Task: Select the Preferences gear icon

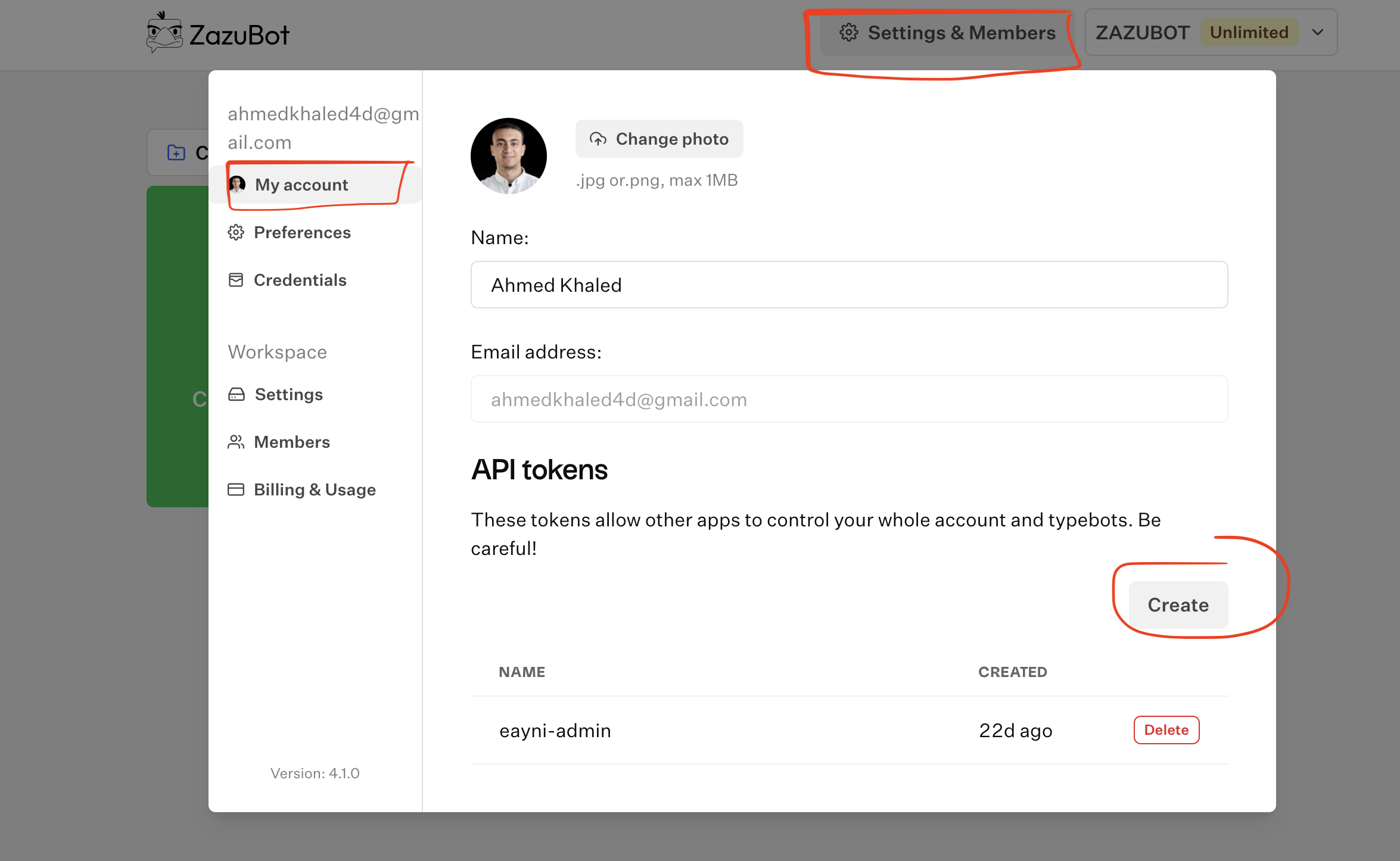Action: click(x=236, y=232)
